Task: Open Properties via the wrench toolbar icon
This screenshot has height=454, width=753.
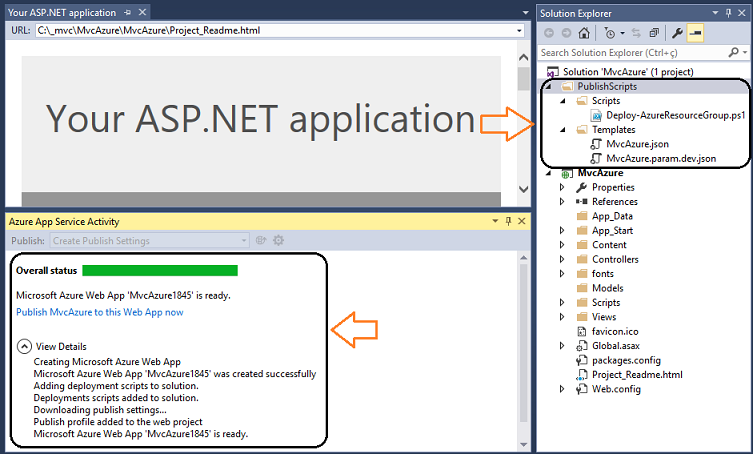Action: pyautogui.click(x=677, y=33)
